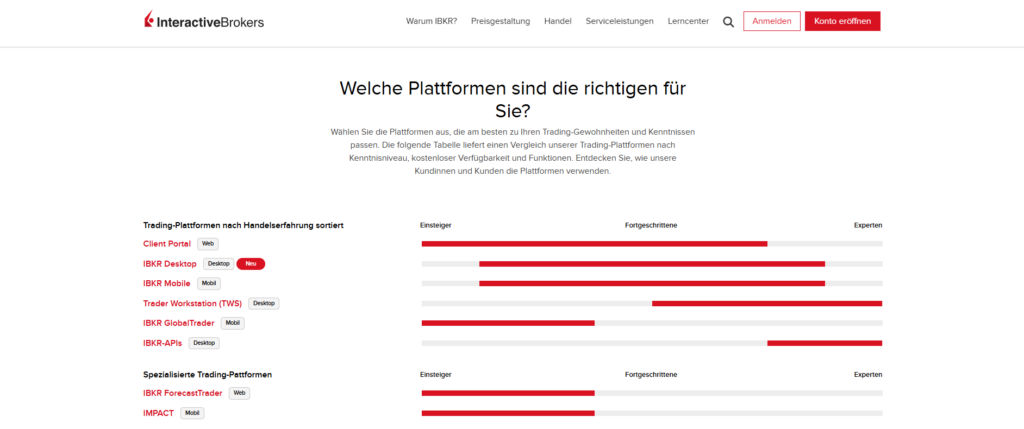Screen dimensions: 1024x429
Task: Open the Client Portal link
Action: click(x=167, y=244)
